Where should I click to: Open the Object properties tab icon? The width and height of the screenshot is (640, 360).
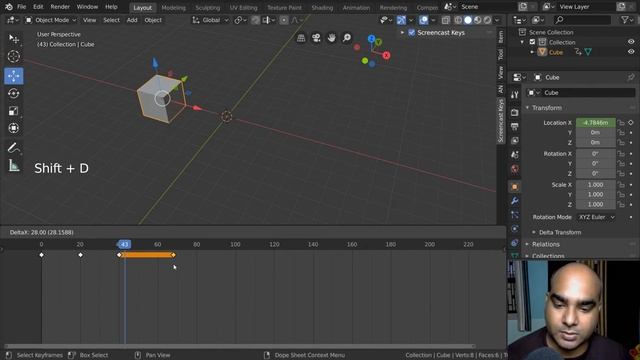(x=514, y=187)
